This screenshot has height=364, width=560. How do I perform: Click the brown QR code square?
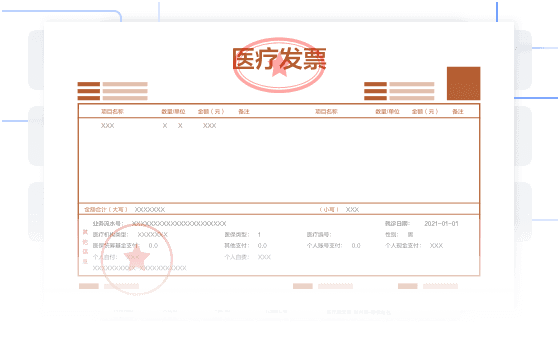[x=463, y=83]
